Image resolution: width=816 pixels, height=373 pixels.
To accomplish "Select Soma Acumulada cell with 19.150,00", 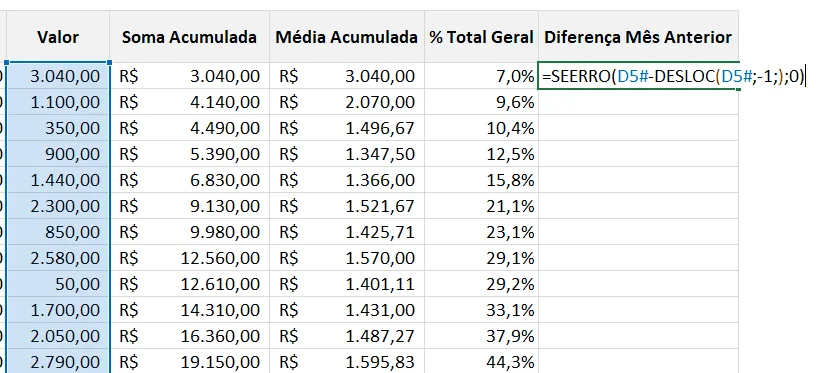I will click(x=189, y=362).
